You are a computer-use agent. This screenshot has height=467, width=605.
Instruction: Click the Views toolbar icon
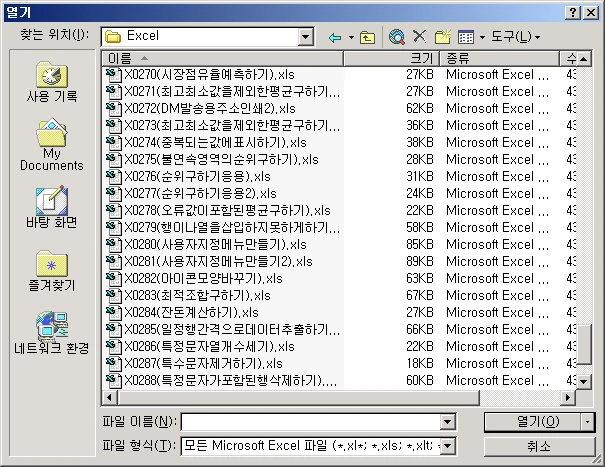click(466, 37)
